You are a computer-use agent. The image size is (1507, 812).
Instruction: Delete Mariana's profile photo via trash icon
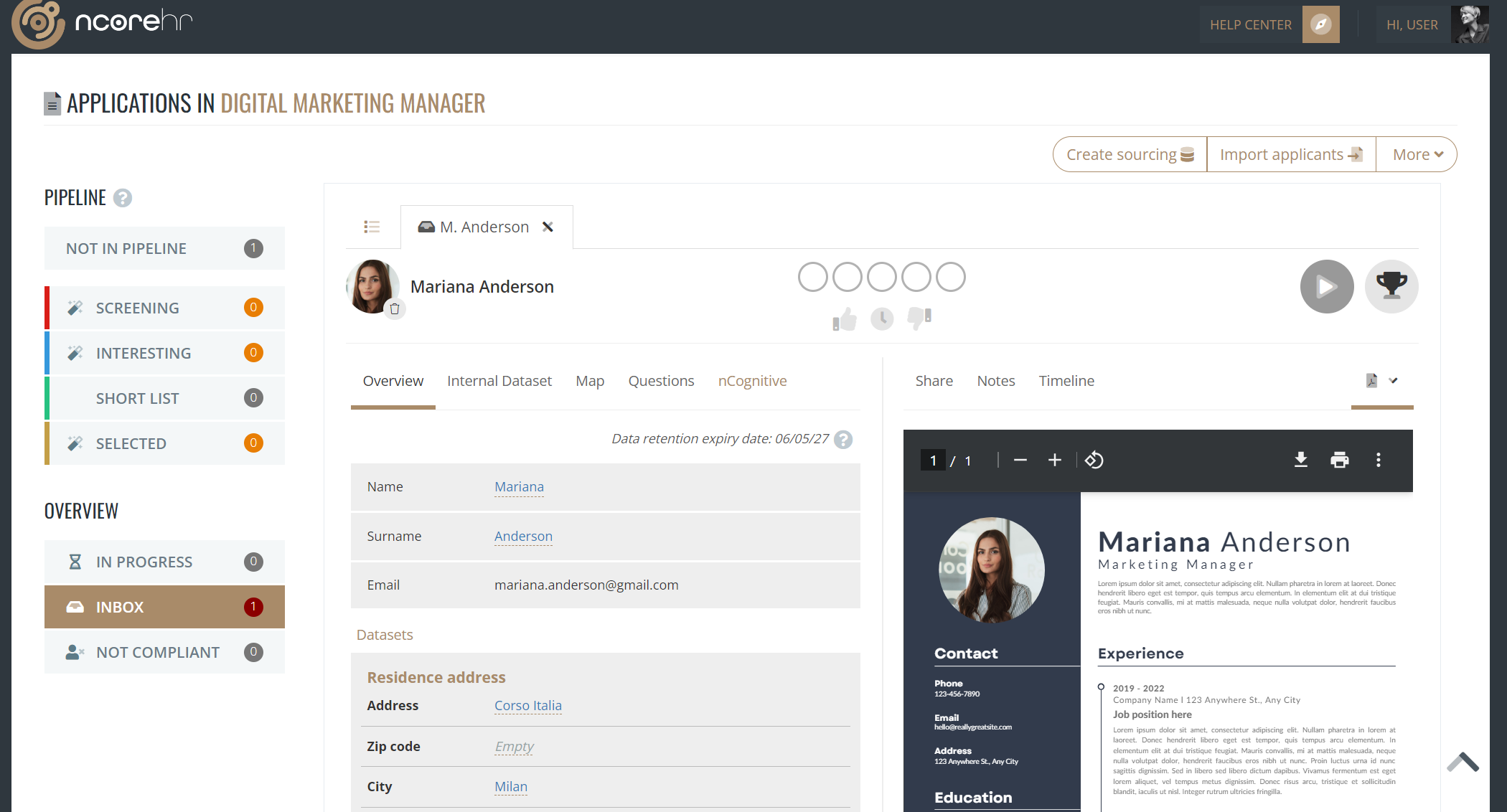395,309
